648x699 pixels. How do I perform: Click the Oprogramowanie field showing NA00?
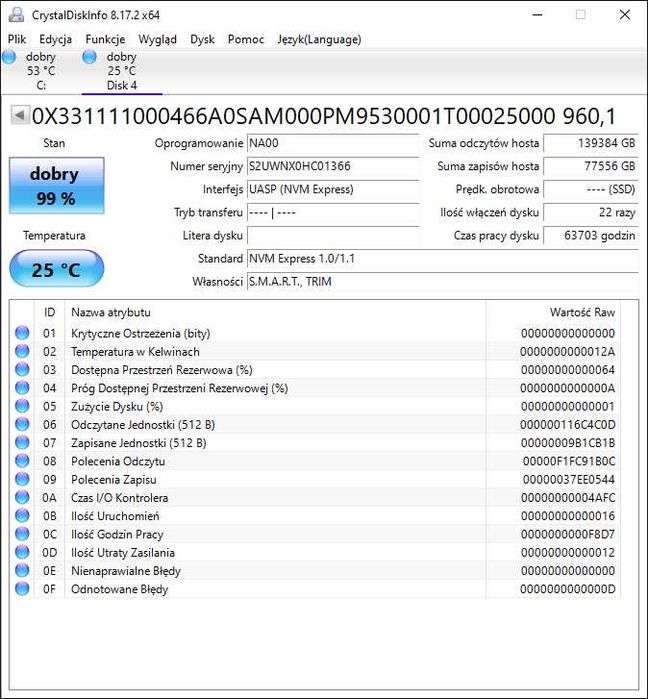click(333, 143)
